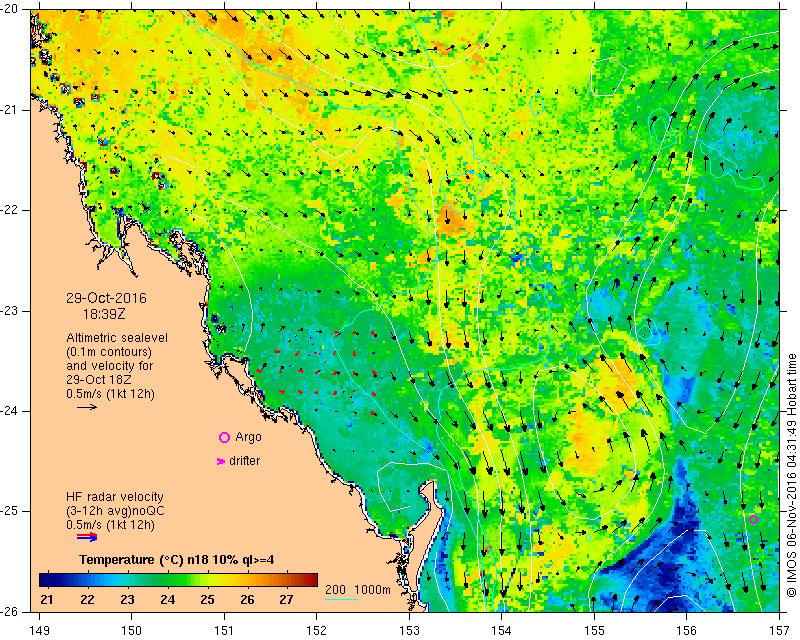Click the magenta drifter legend marker

(220, 461)
